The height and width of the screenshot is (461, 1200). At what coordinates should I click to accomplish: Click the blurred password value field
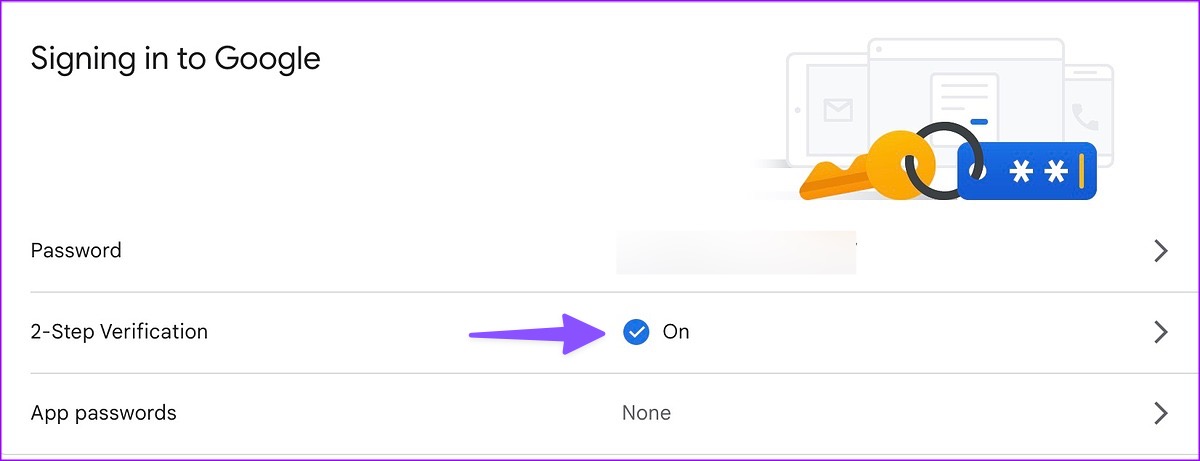point(735,252)
